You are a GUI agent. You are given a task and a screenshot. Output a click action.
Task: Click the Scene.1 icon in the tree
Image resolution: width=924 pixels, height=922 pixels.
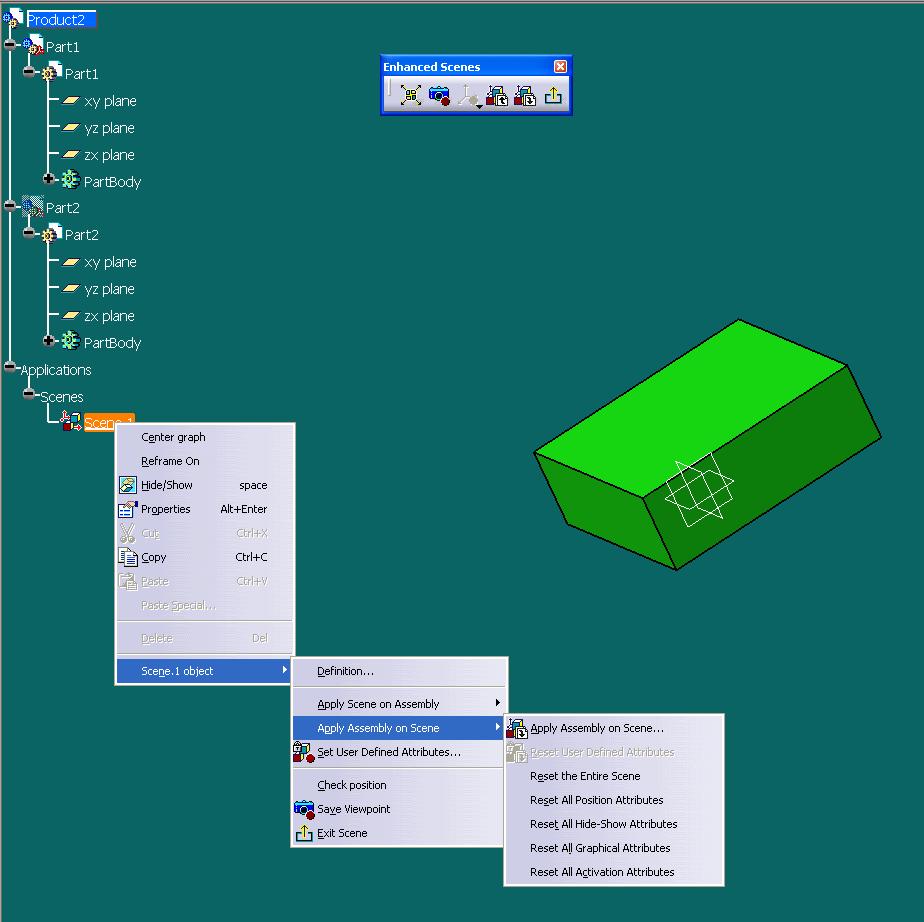pos(71,421)
